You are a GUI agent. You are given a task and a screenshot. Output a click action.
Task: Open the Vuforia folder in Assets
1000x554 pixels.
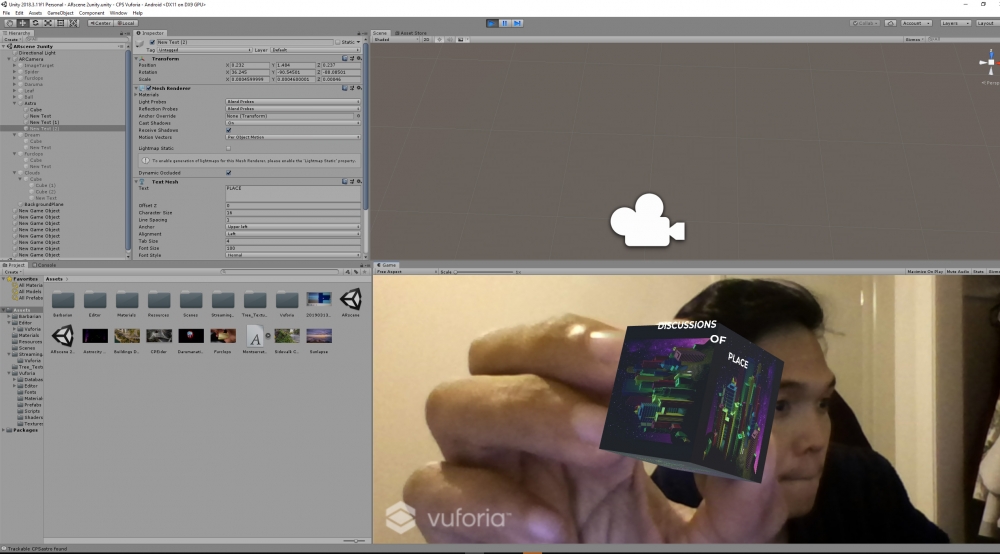coord(287,301)
